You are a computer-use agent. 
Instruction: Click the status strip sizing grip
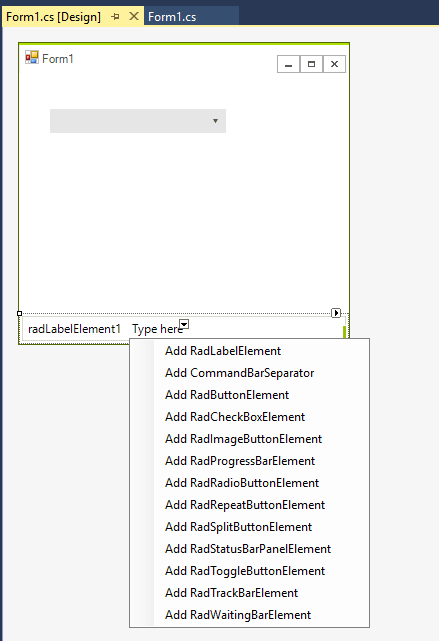[345, 332]
